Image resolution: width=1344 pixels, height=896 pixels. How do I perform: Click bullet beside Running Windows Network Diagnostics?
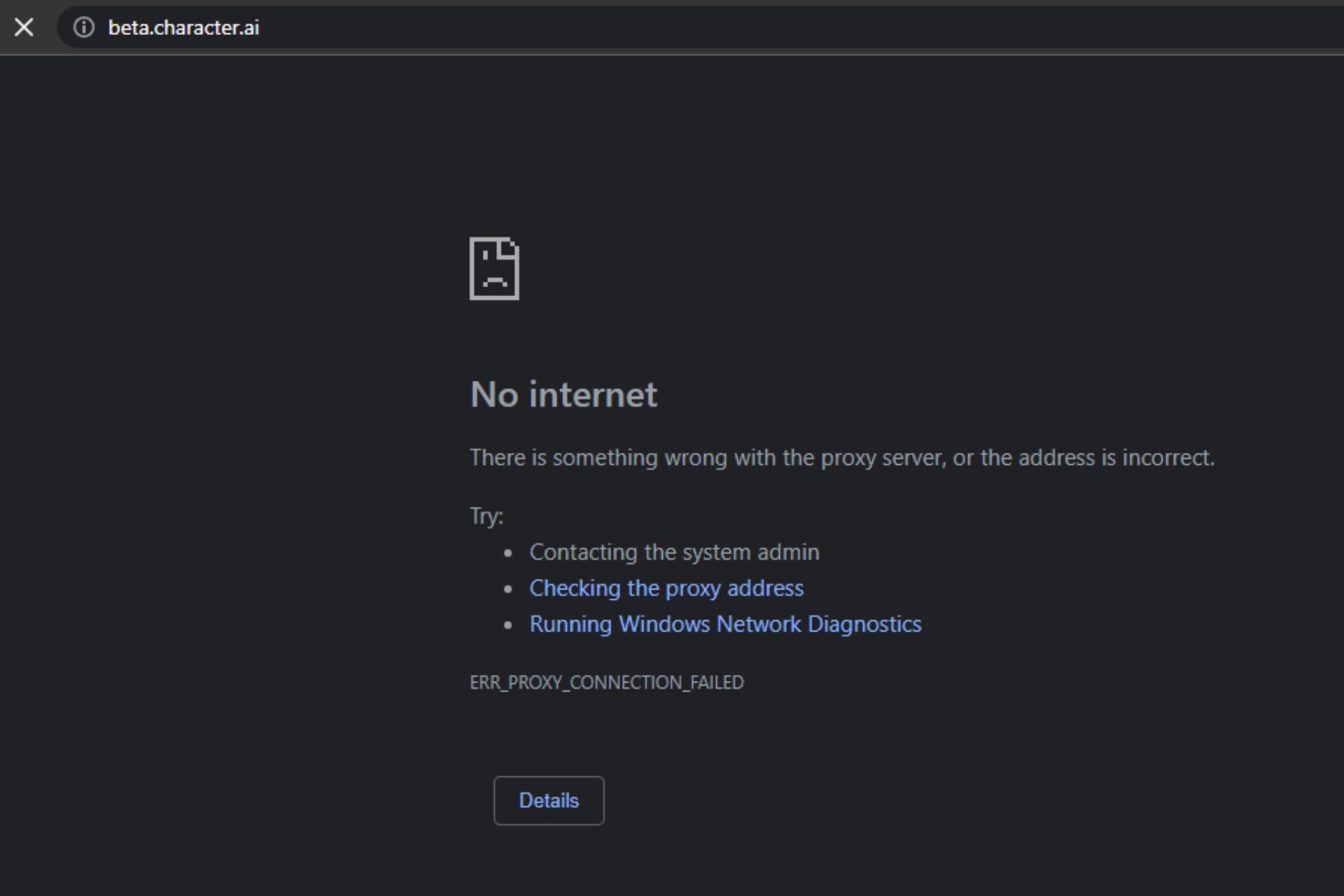tap(508, 625)
